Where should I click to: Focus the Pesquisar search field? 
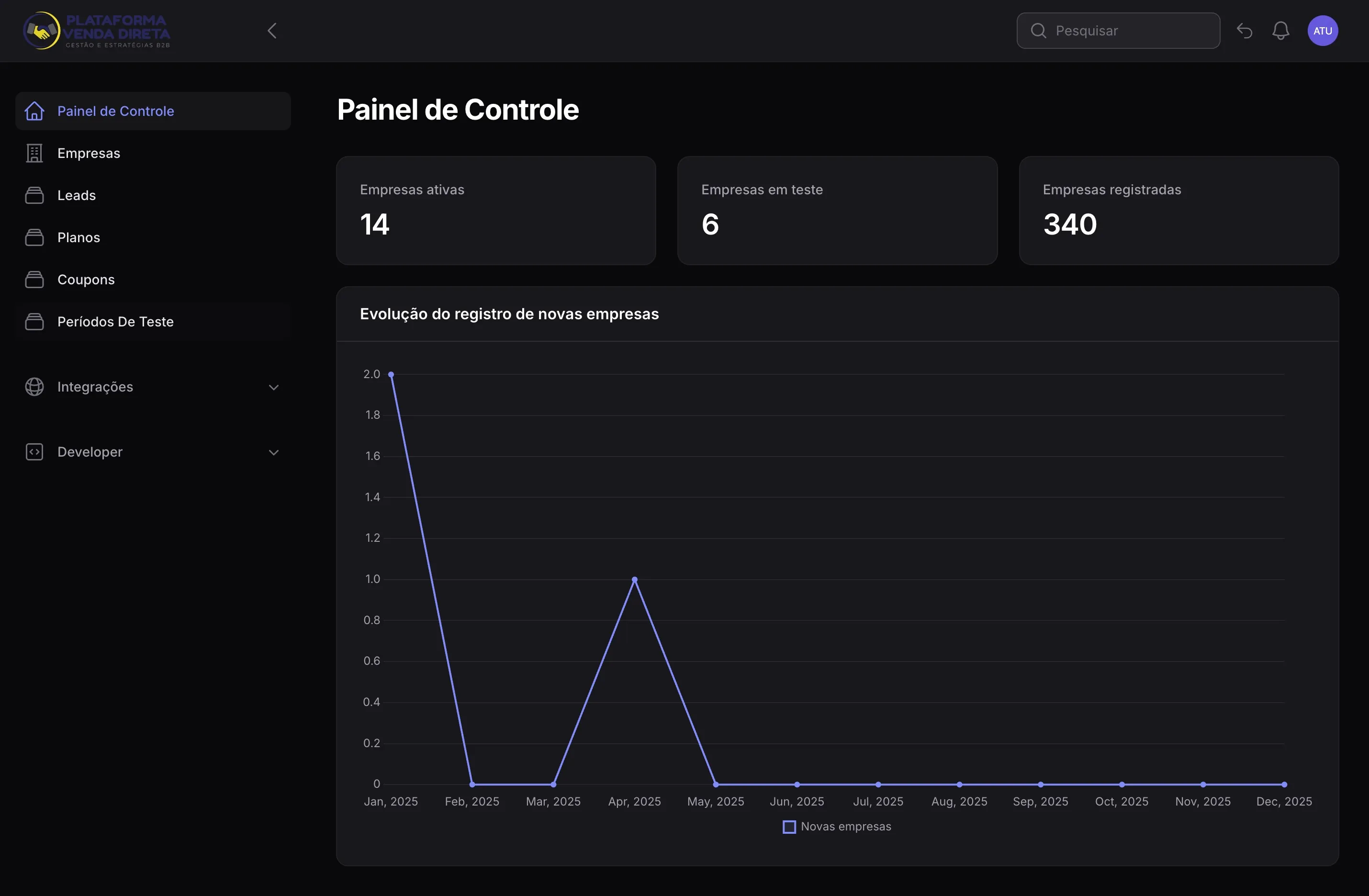[1118, 31]
